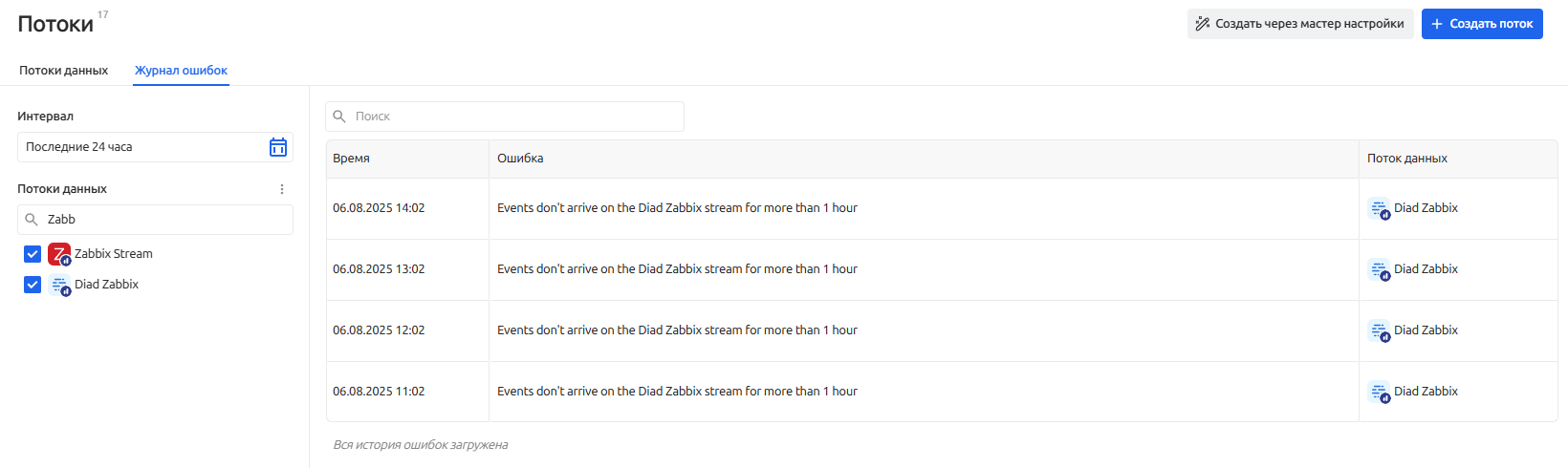This screenshot has height=468, width=1568.
Task: Click Diad Zabbix stream icon in 11:02 row
Action: tap(1379, 392)
